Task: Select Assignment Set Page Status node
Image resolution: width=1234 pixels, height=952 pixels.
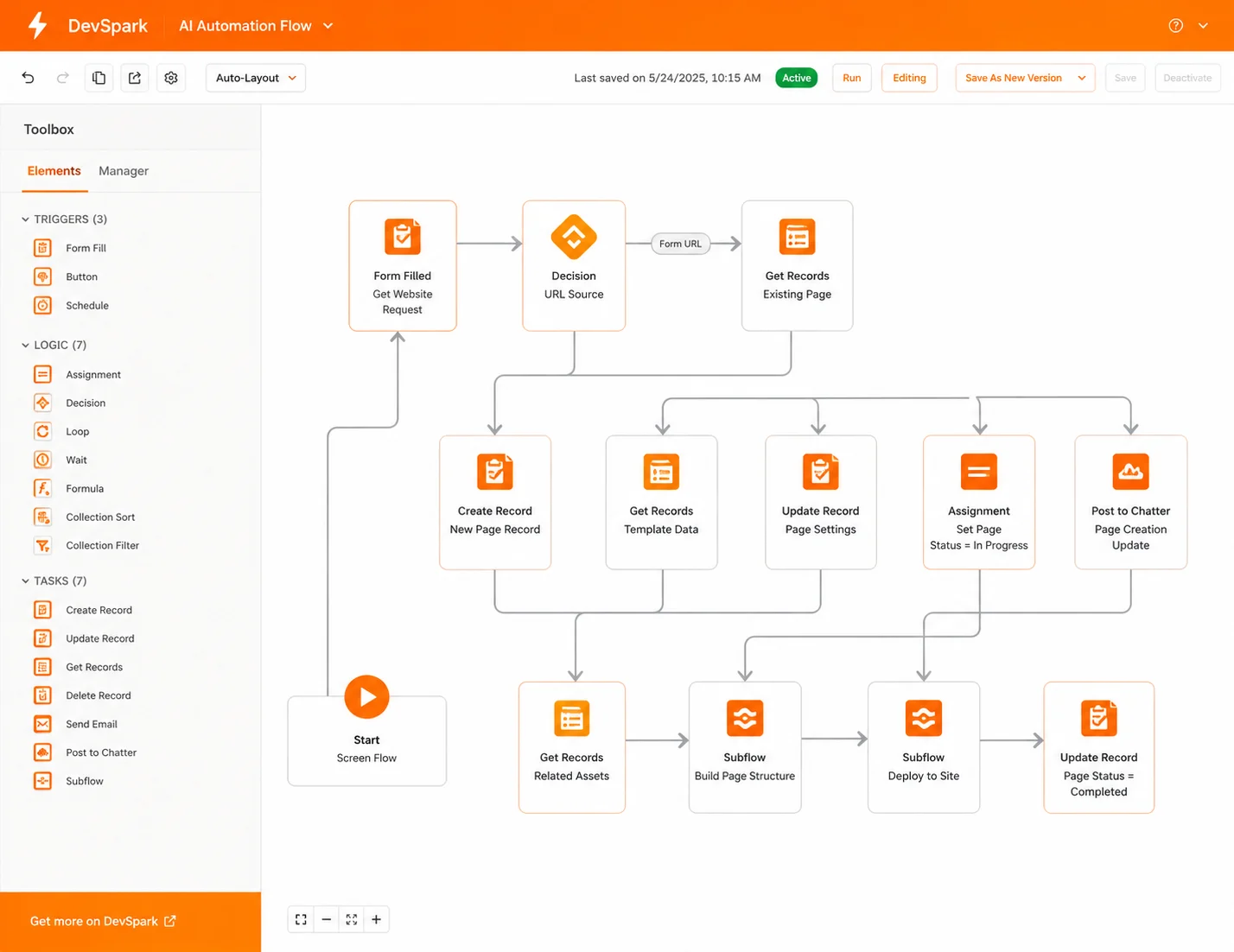Action: pos(979,502)
